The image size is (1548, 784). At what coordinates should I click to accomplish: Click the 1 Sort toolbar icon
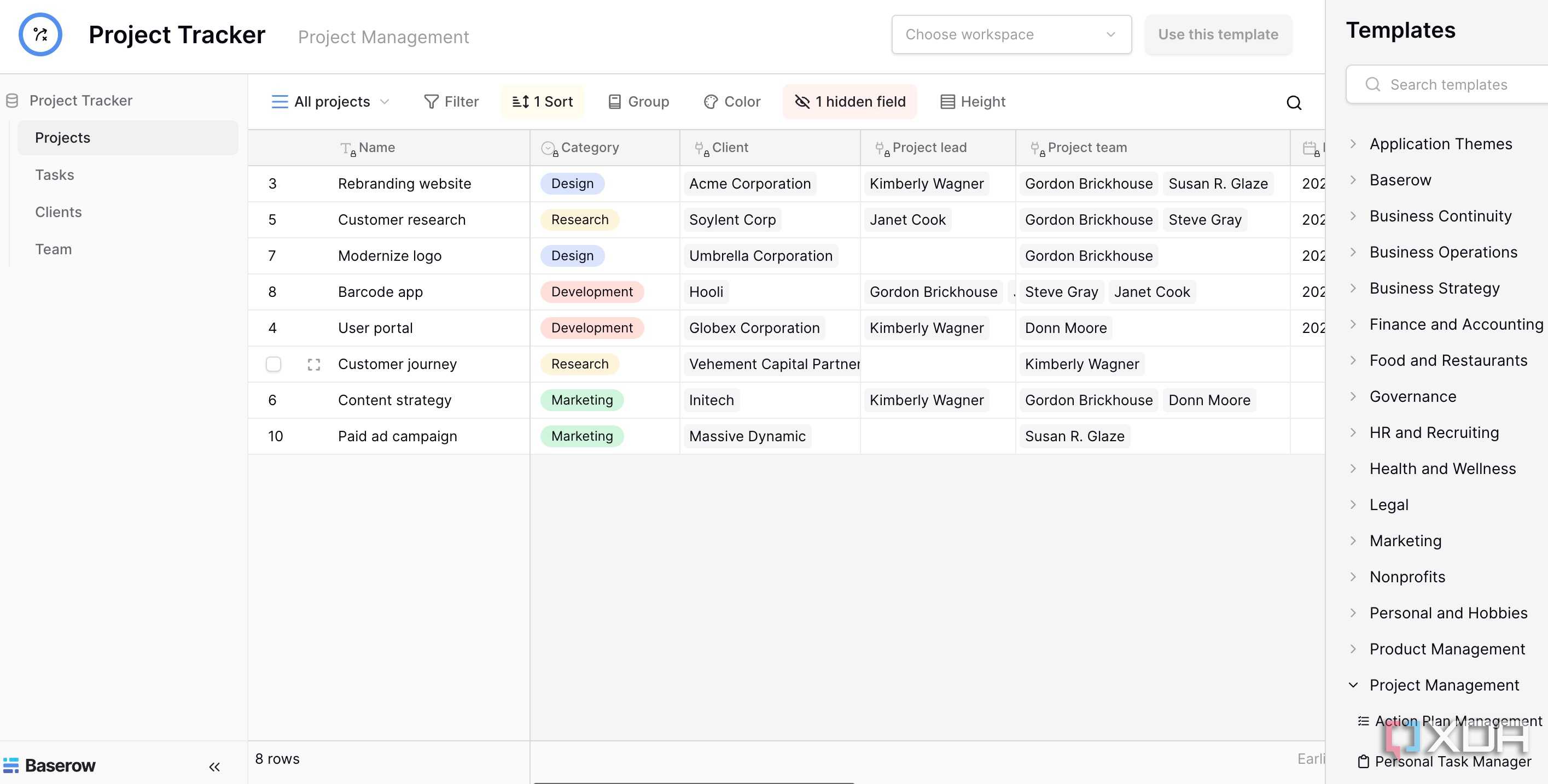[x=519, y=102]
